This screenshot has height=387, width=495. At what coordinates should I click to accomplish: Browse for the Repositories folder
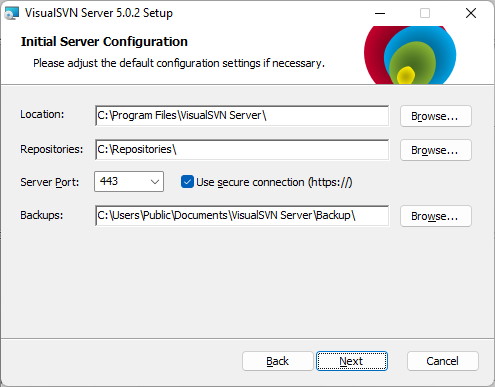click(436, 150)
